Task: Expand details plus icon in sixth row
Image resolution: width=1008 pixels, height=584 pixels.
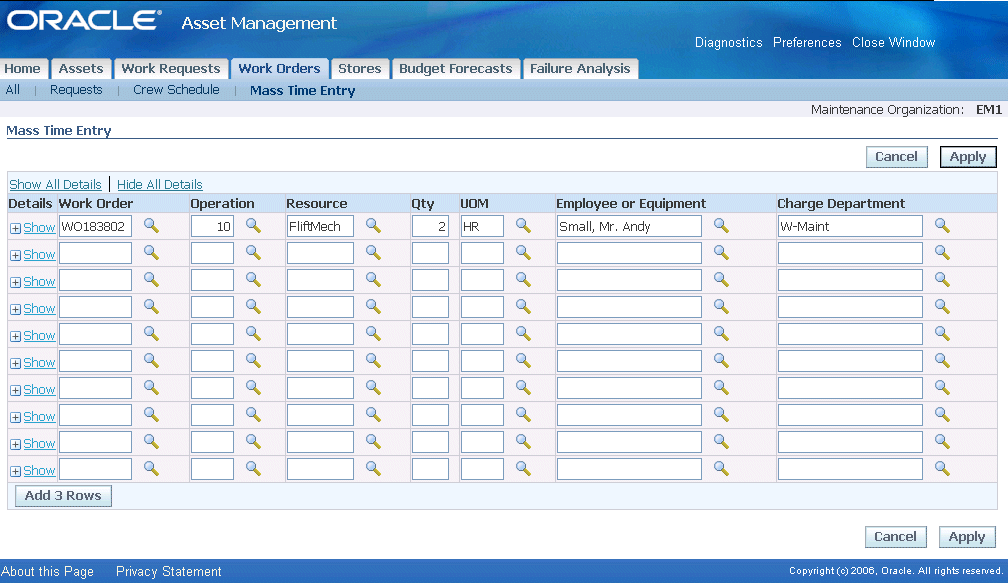Action: point(15,363)
